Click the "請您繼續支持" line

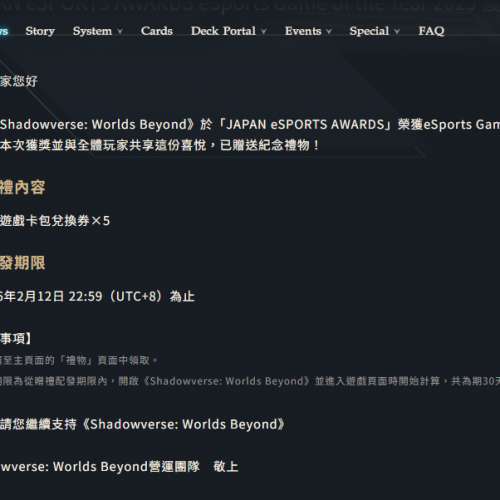pyautogui.click(x=142, y=424)
